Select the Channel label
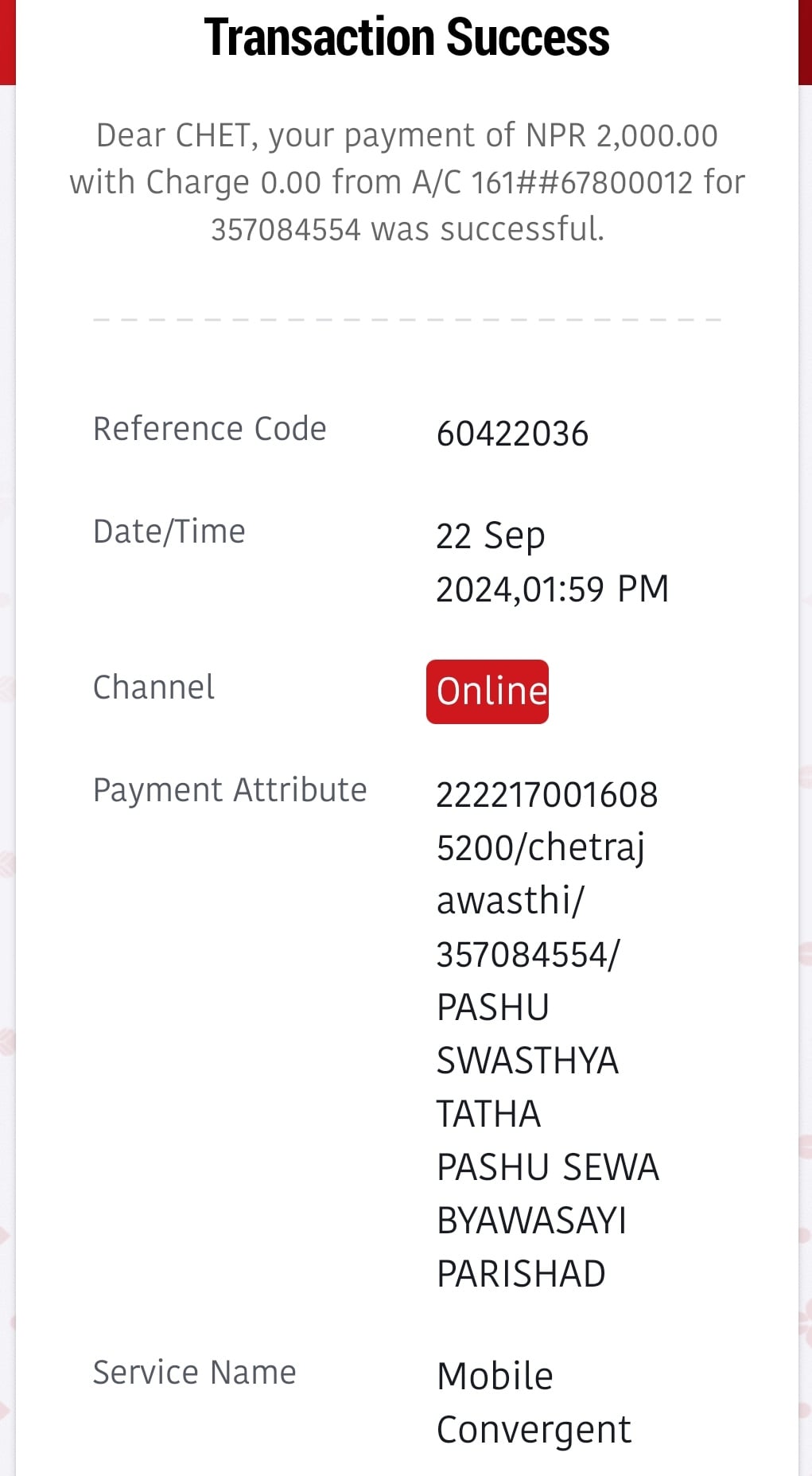The image size is (812, 1476). tap(153, 687)
